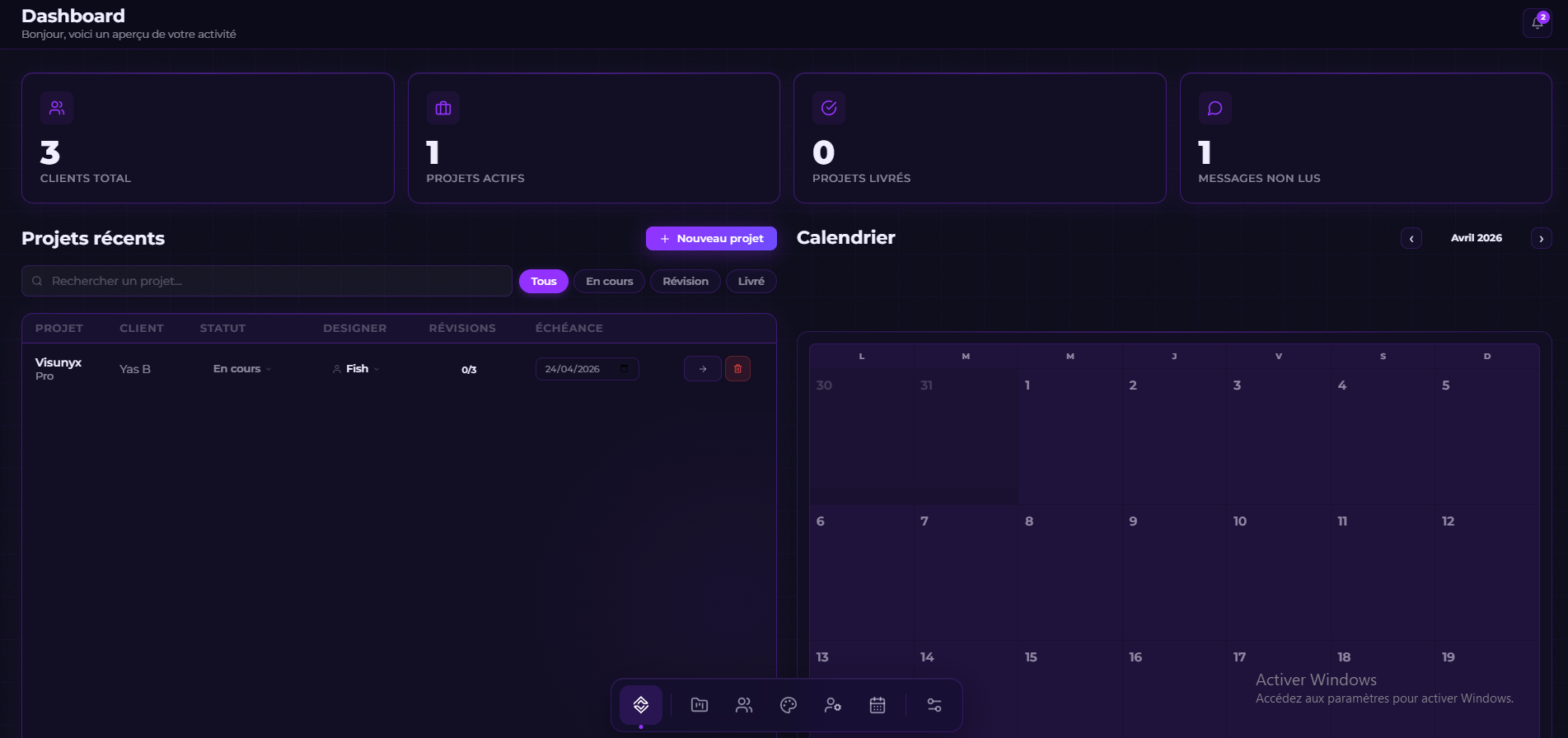The height and width of the screenshot is (738, 1568).
Task: Click the 0/3 revisions value
Action: (469, 370)
